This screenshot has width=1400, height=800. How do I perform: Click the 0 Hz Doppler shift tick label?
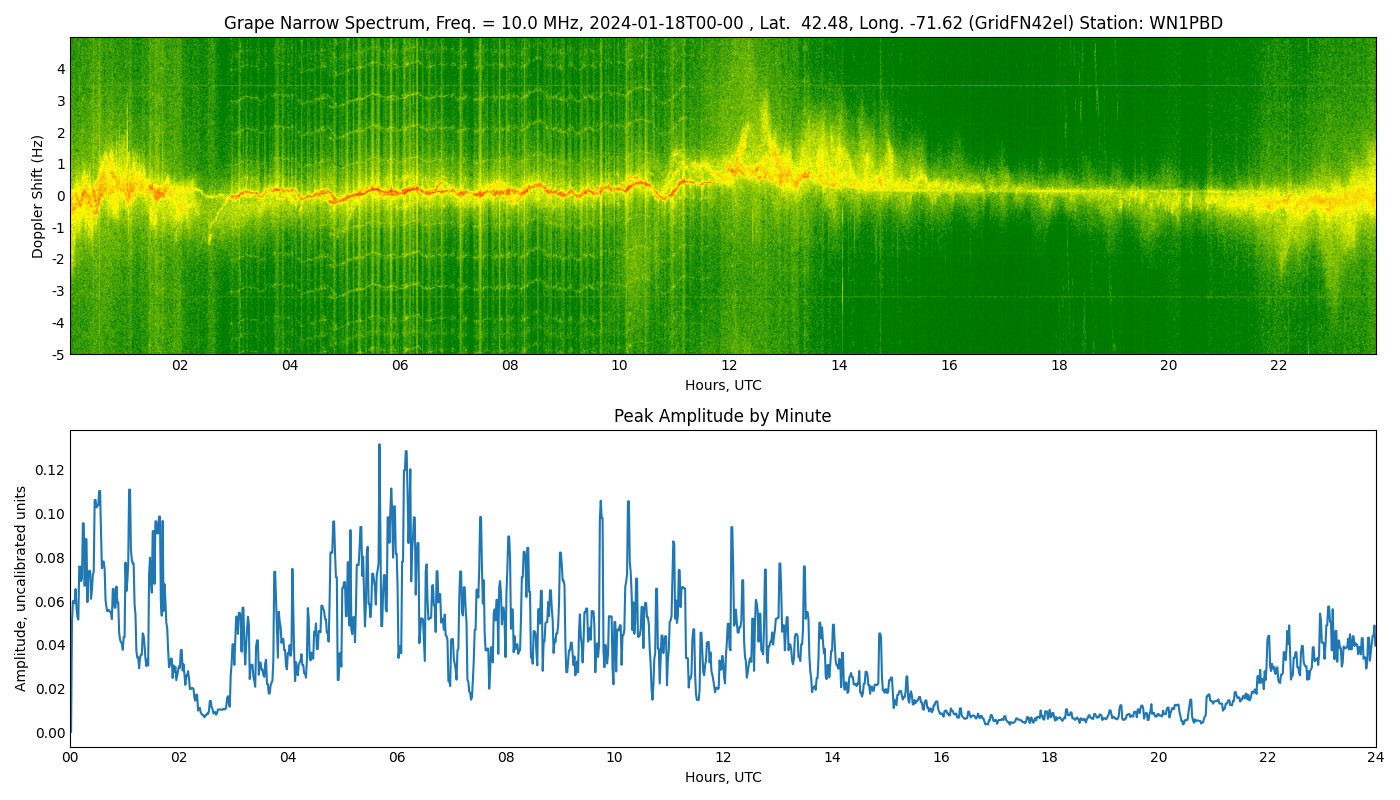[61, 196]
